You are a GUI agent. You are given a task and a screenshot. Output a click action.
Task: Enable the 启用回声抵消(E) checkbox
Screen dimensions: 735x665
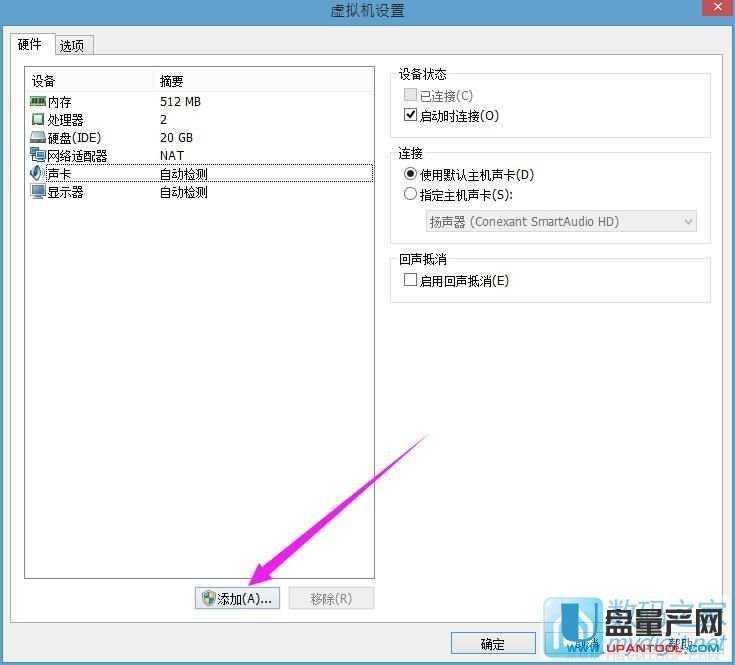(x=410, y=281)
